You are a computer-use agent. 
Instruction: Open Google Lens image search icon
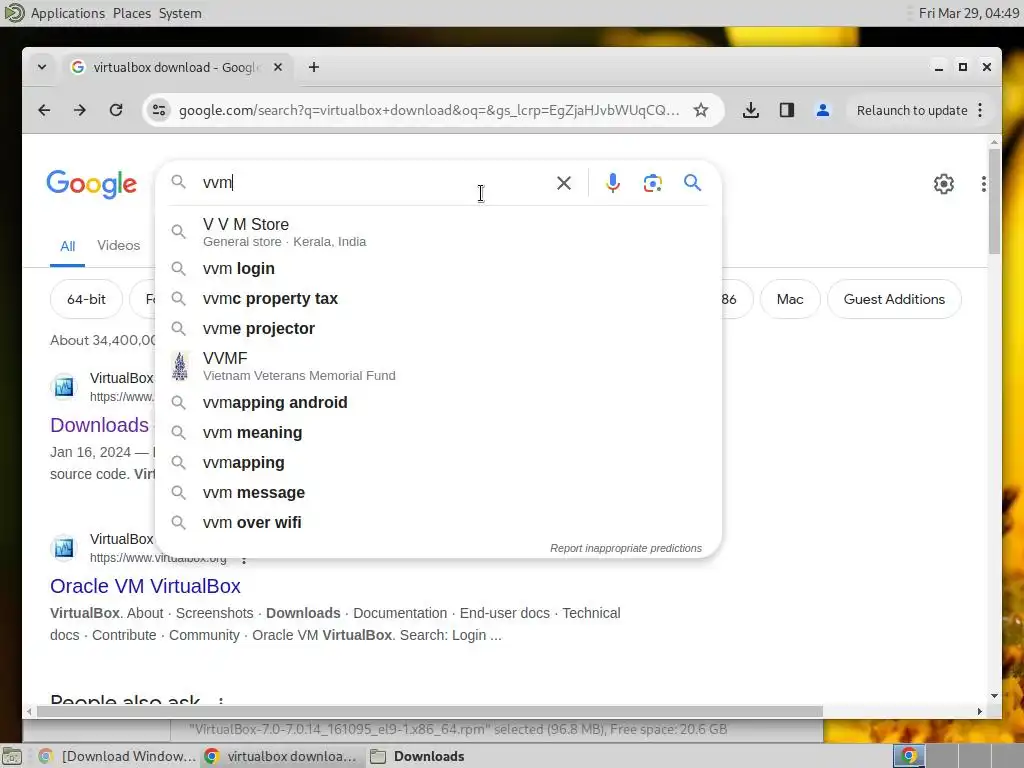click(652, 183)
